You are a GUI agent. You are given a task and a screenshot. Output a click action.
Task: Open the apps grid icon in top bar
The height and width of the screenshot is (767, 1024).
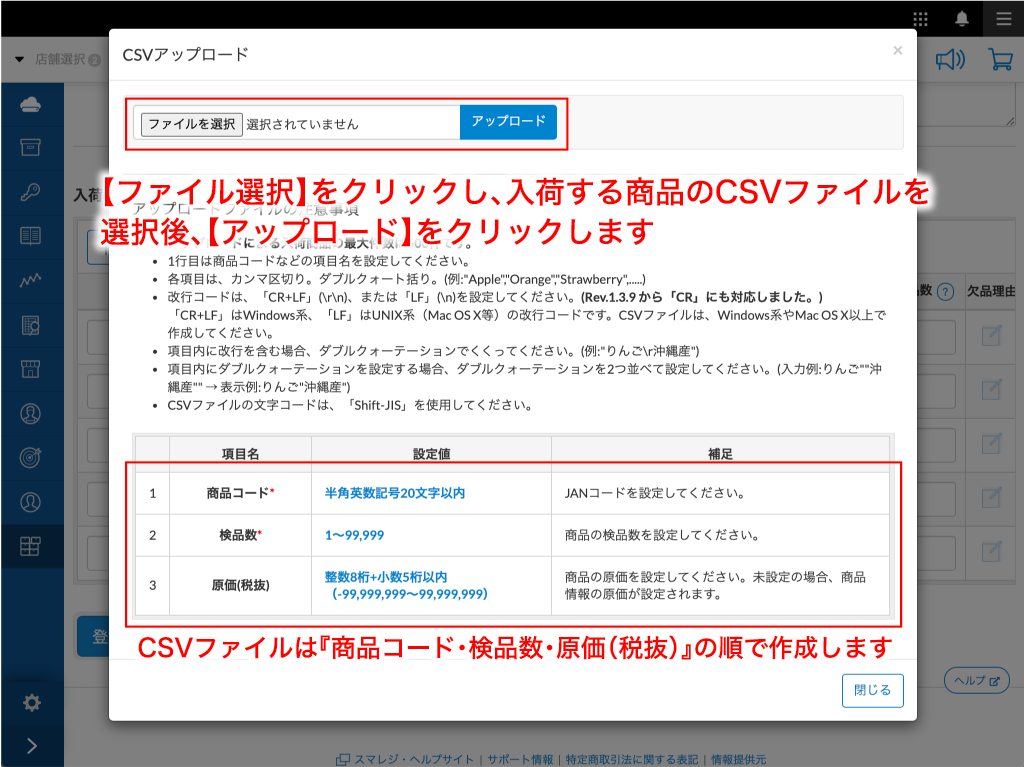pyautogui.click(x=920, y=18)
